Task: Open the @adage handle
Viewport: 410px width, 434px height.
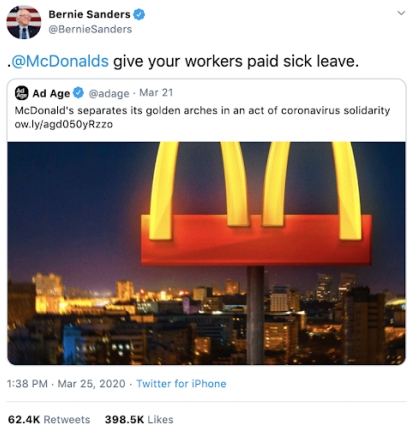Action: point(109,93)
